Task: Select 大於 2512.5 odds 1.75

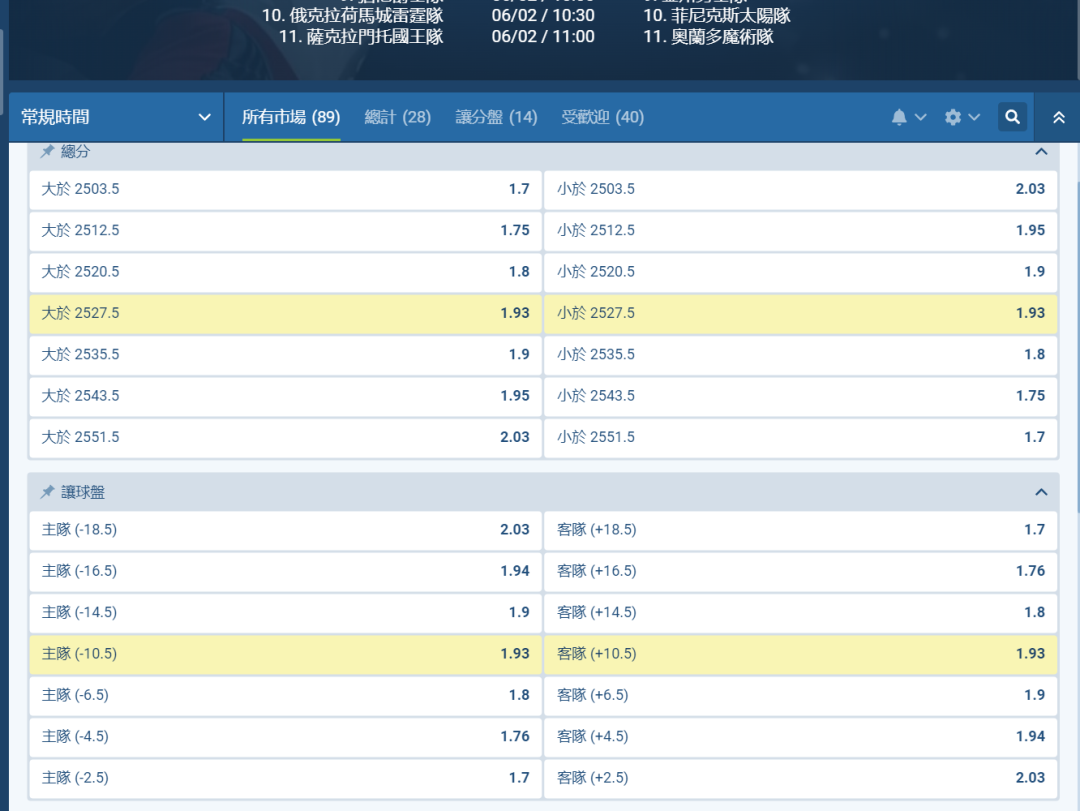Action: click(286, 230)
